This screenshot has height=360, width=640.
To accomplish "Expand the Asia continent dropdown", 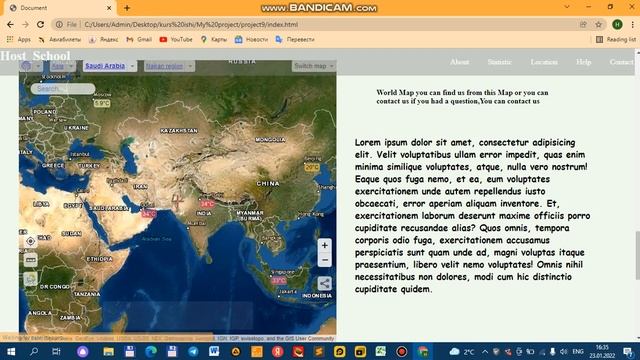I will 63,66.
